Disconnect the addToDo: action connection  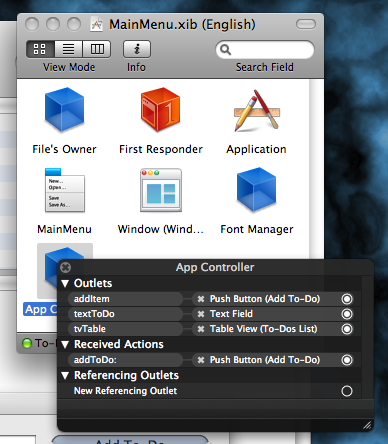(201, 360)
